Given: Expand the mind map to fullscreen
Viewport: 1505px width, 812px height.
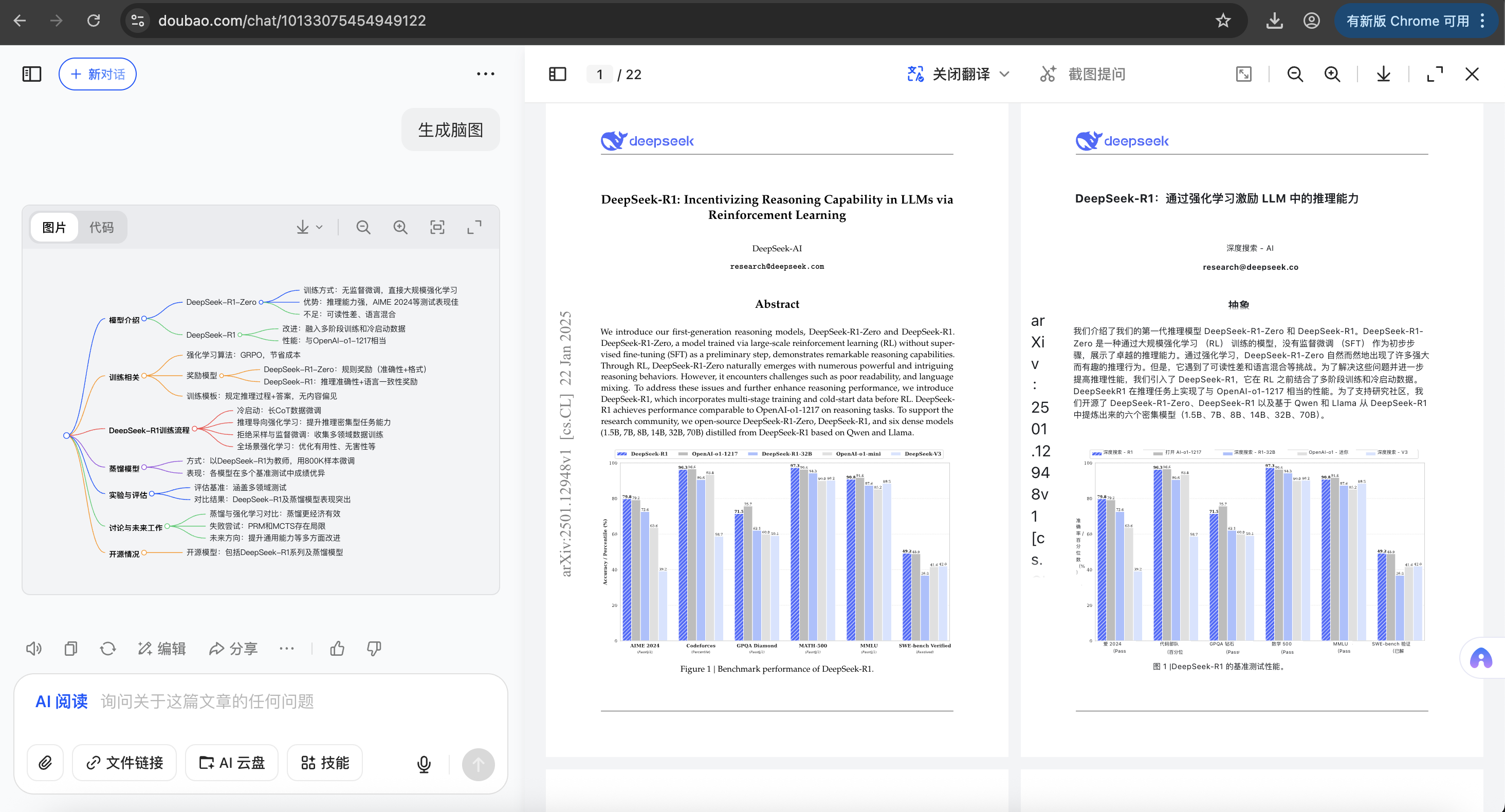Looking at the screenshot, I should pos(474,227).
